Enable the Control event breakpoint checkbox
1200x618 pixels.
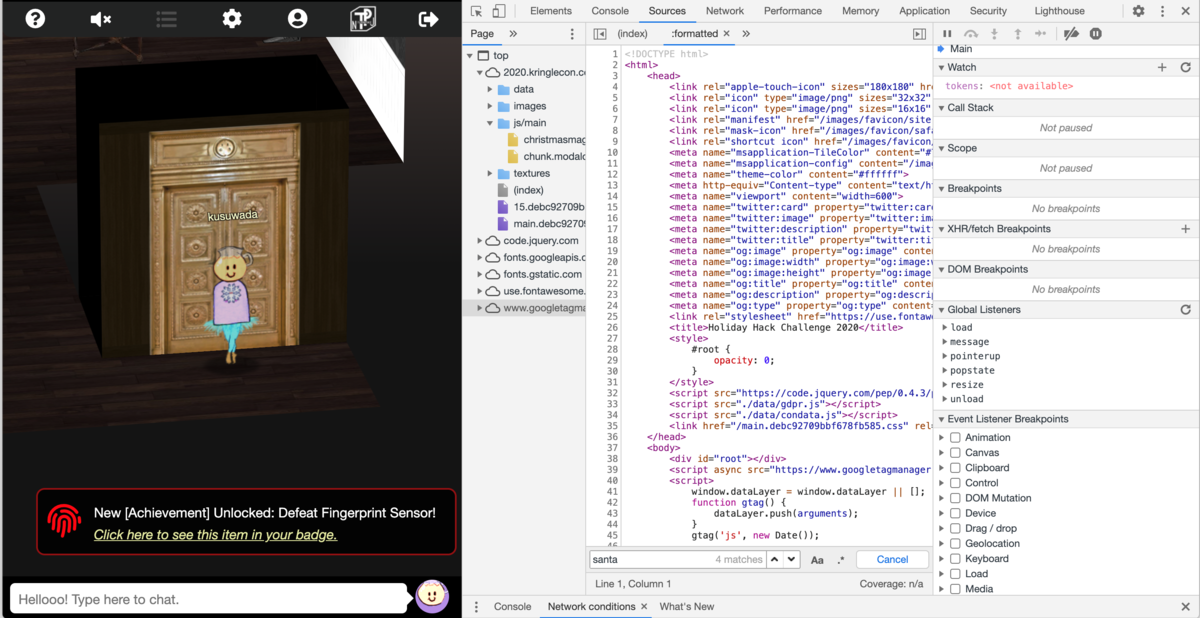(955, 483)
